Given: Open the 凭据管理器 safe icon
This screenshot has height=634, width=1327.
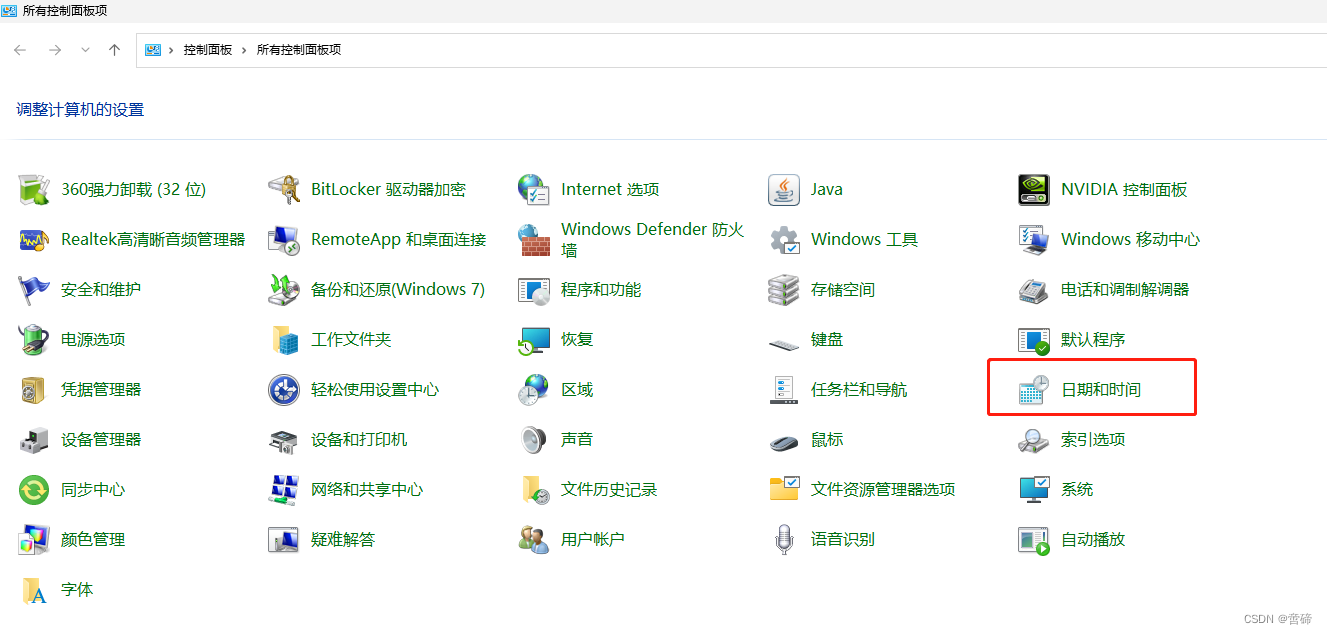Looking at the screenshot, I should point(34,389).
